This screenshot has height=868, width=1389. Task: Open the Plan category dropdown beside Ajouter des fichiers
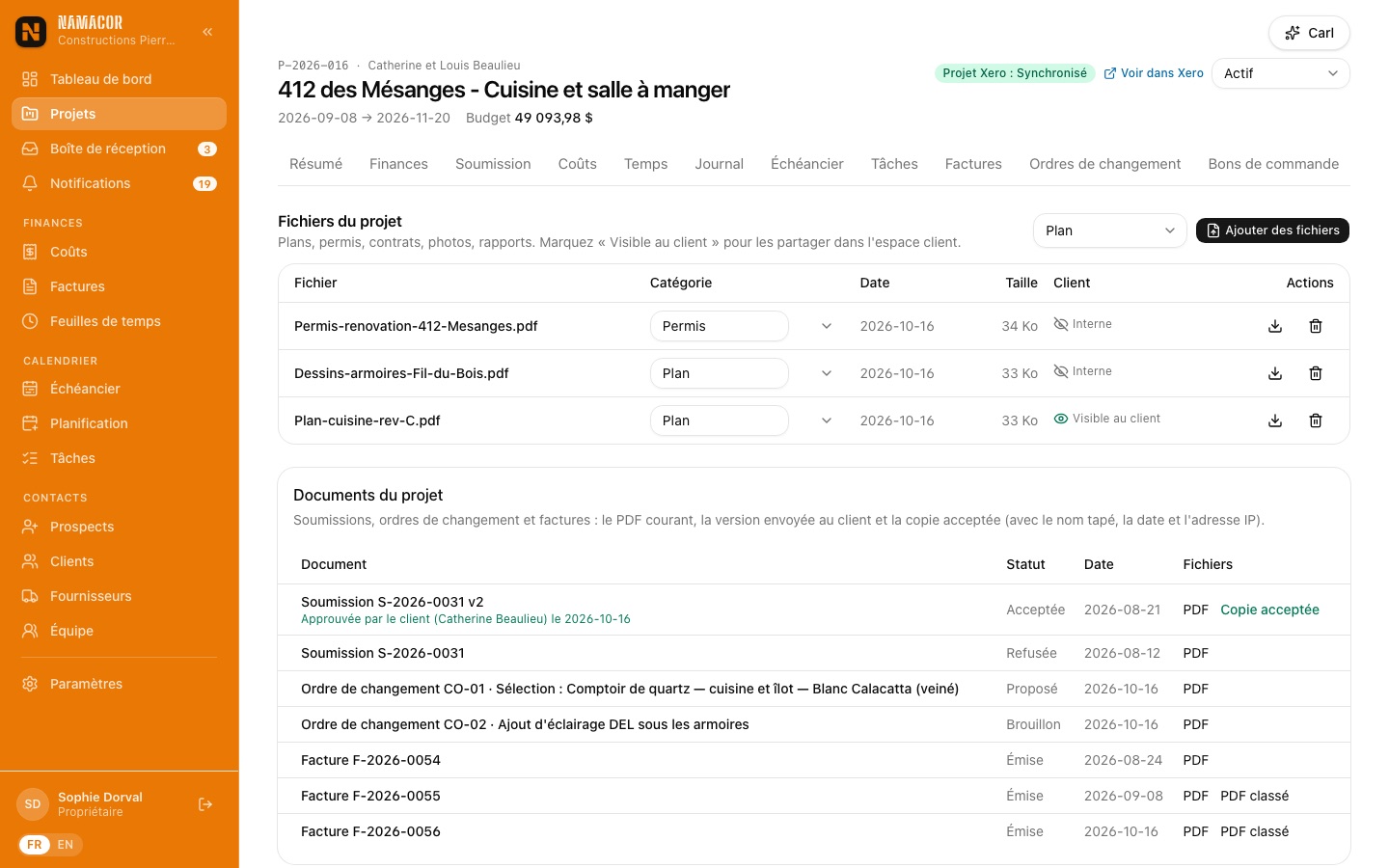(x=1109, y=231)
